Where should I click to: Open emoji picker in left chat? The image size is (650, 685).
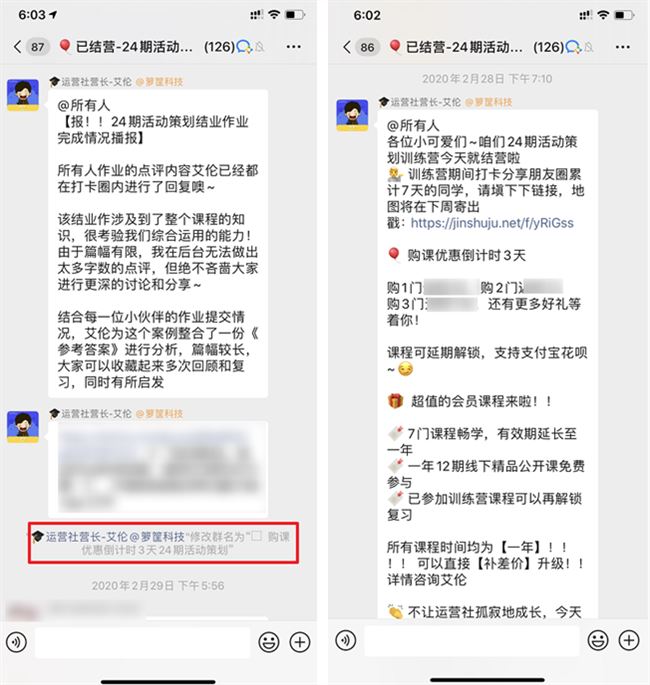tap(269, 642)
